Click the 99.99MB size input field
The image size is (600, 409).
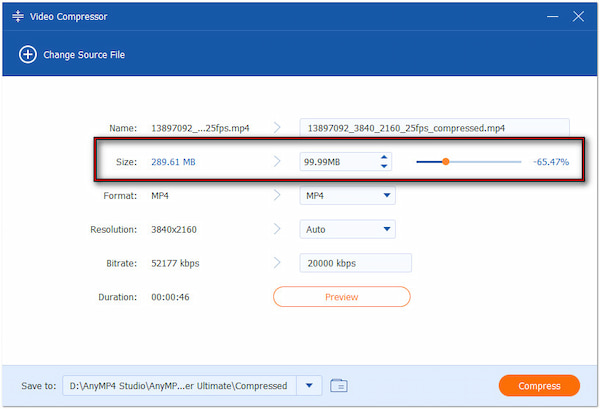pos(336,161)
